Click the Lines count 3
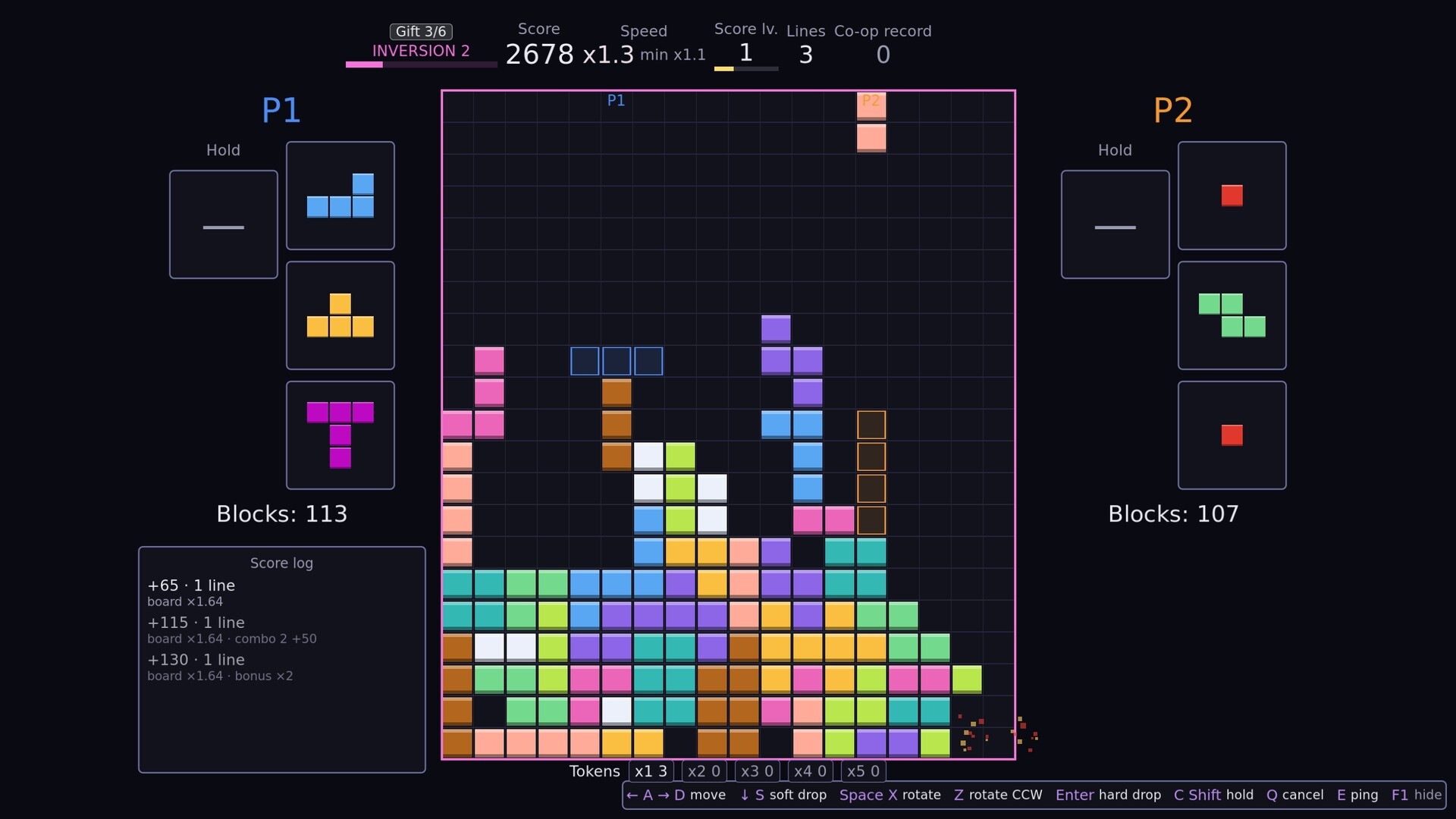This screenshot has width=1456, height=819. [806, 55]
